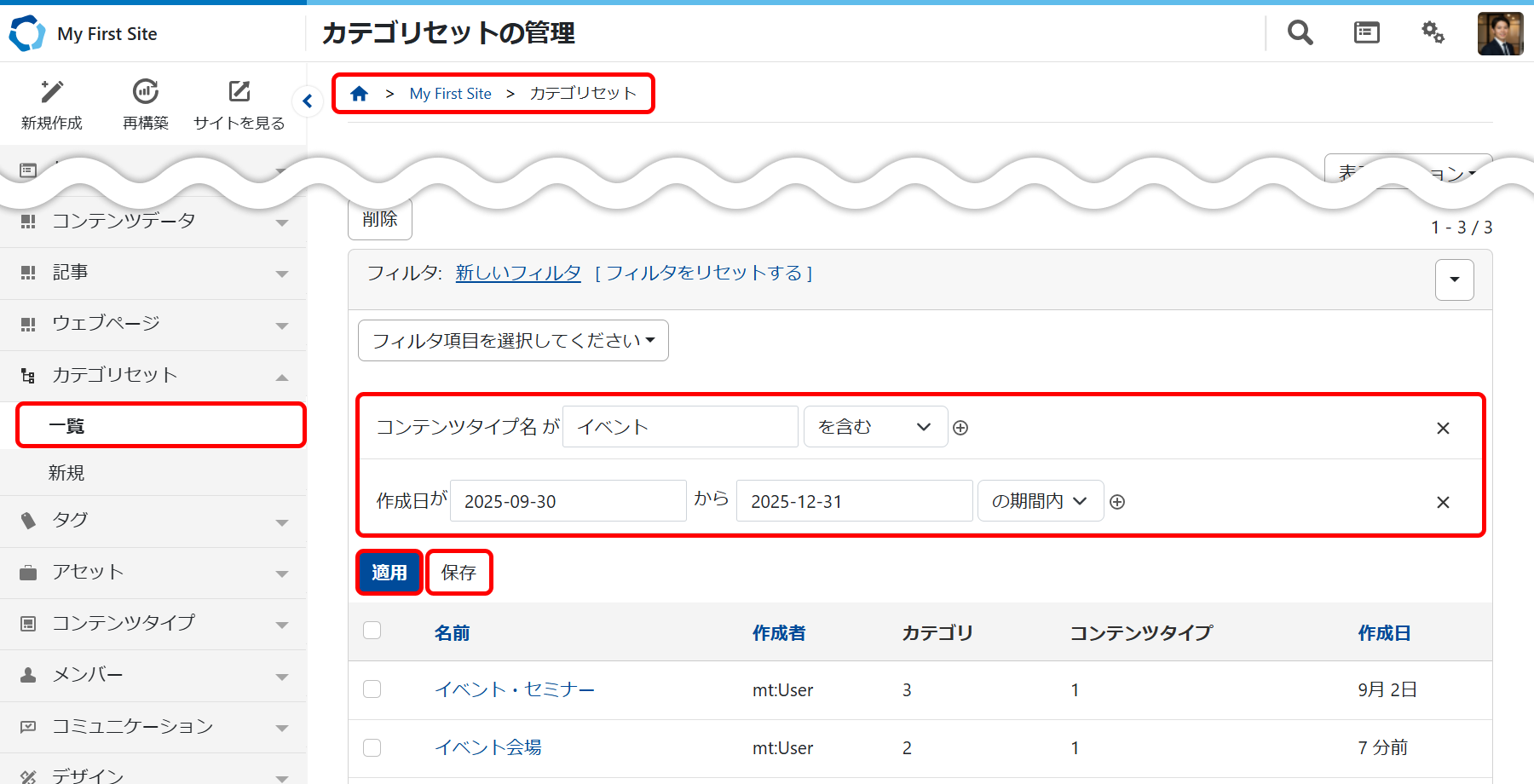Click the フィルタをリセットする link

pyautogui.click(x=704, y=274)
